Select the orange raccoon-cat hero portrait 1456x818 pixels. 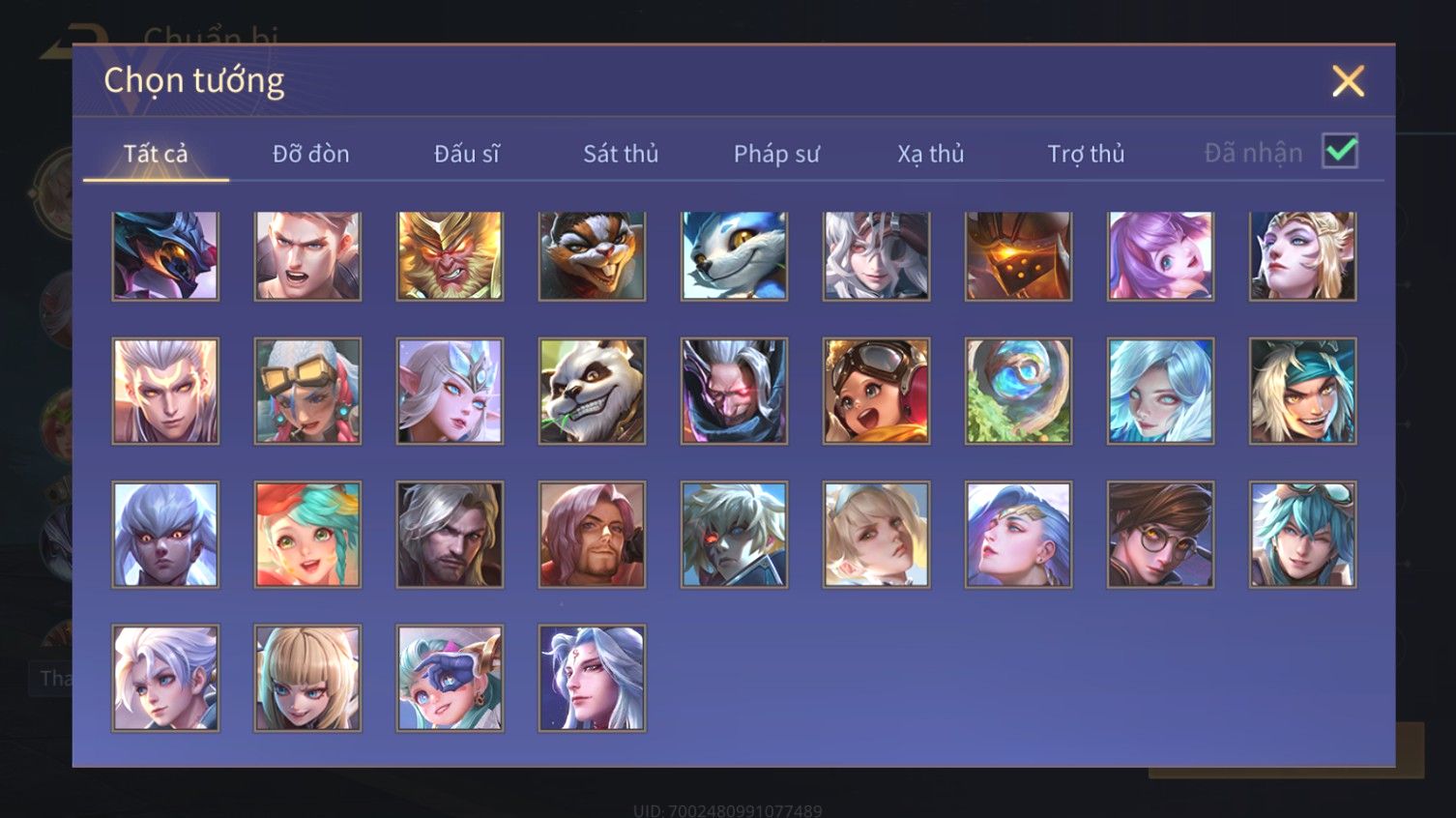tap(592, 256)
